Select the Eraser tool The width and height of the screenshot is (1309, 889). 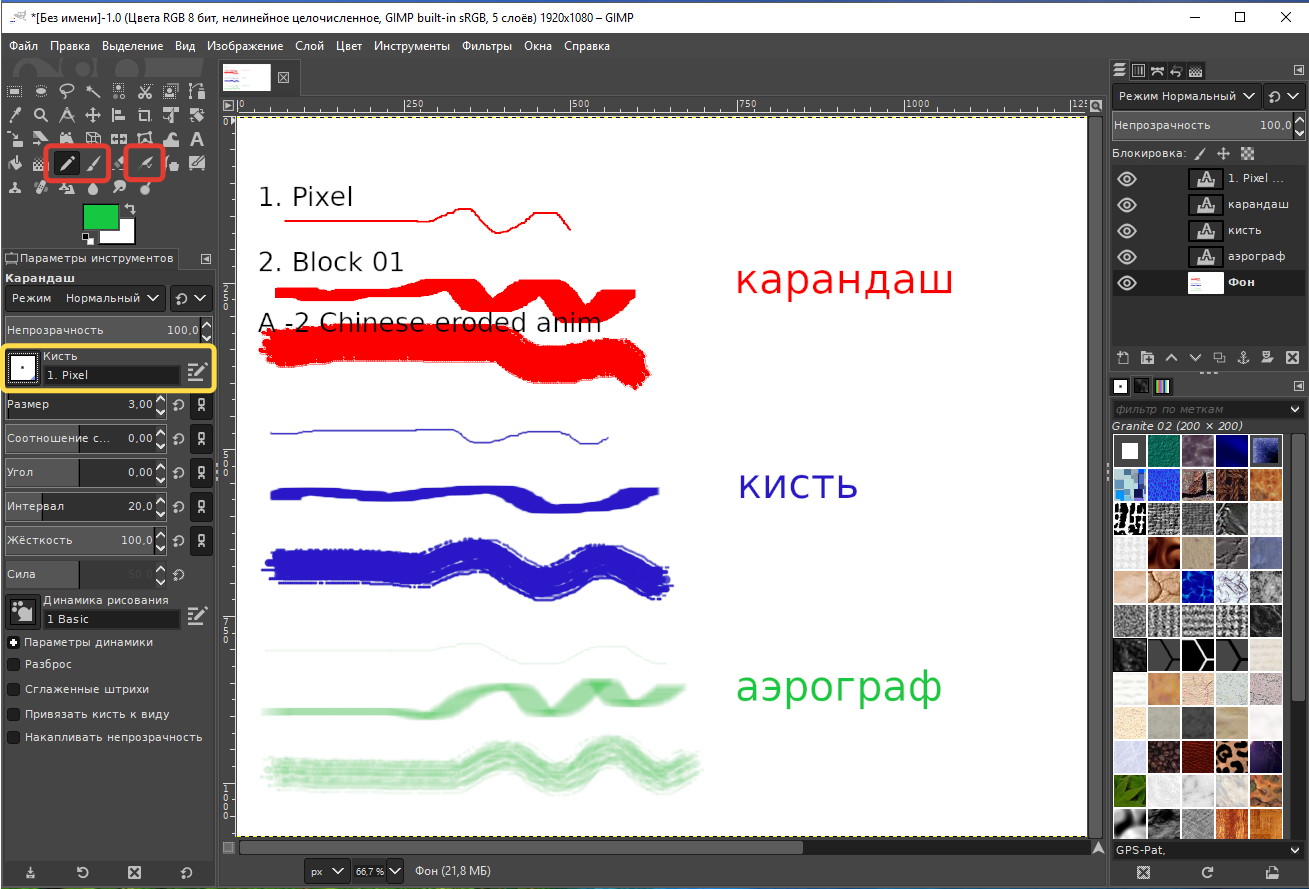pos(119,163)
